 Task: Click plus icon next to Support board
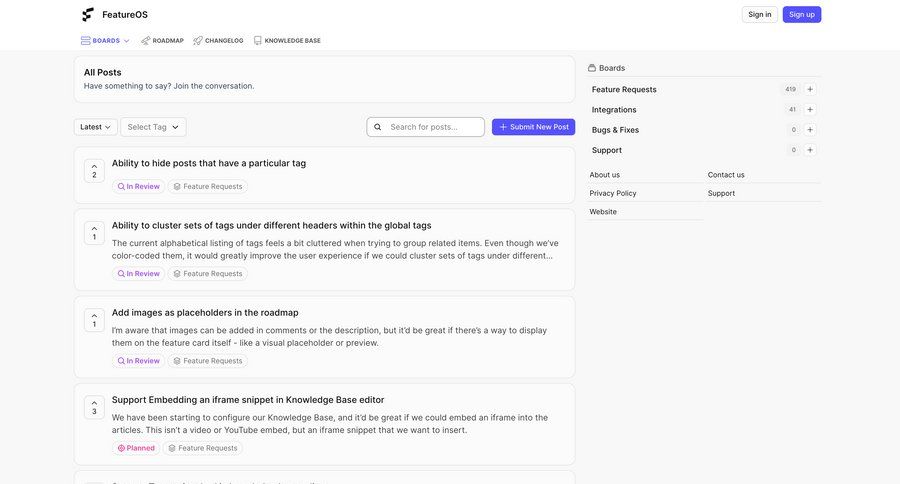click(x=810, y=150)
